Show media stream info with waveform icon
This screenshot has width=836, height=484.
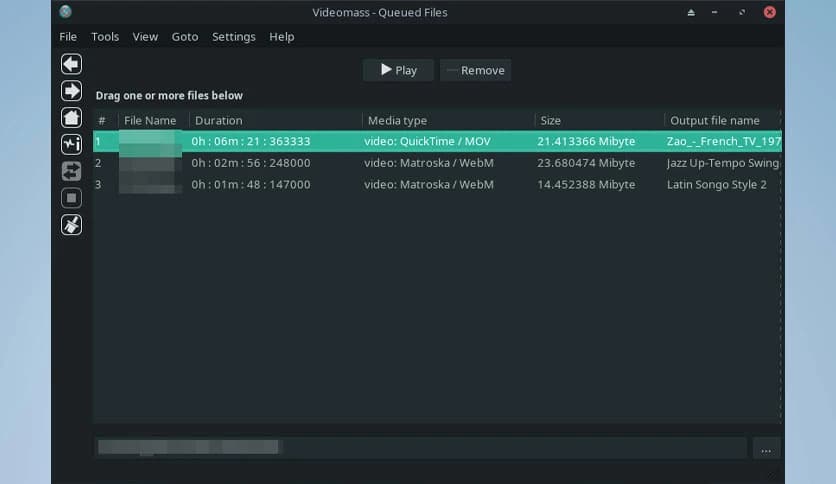coord(71,144)
